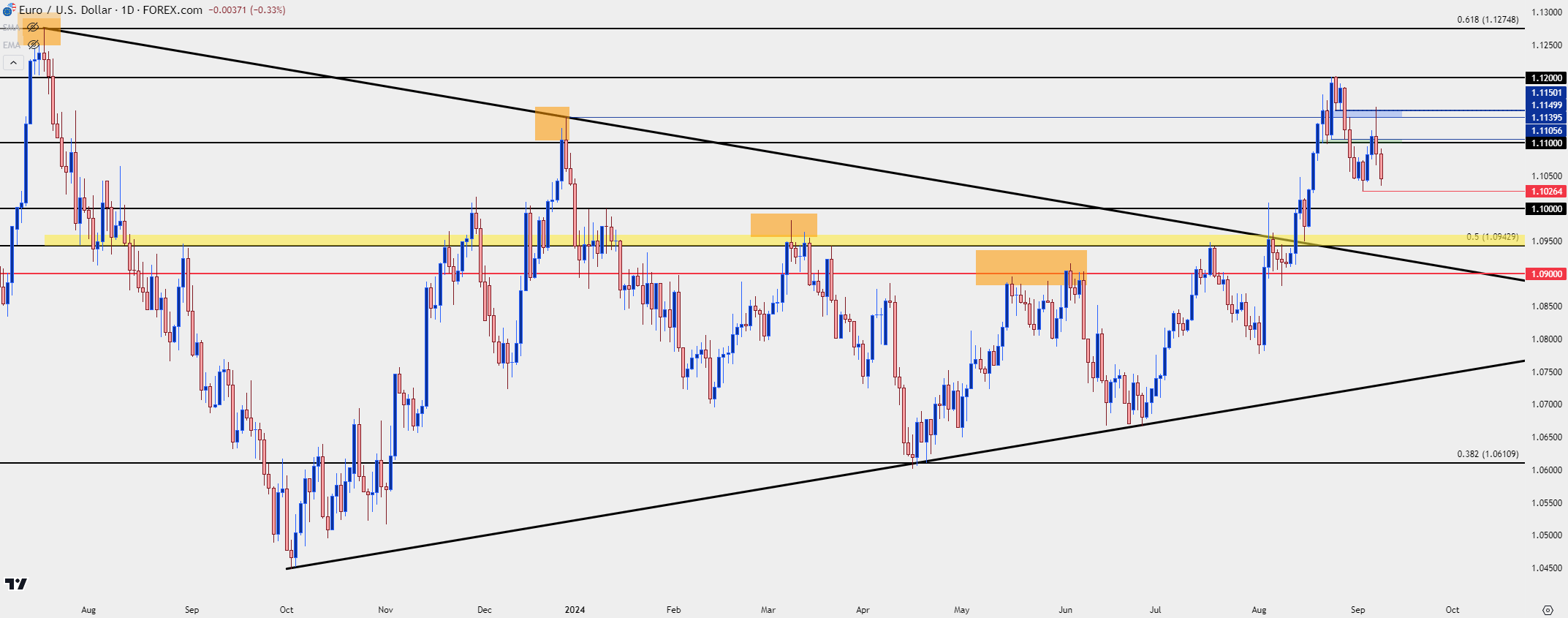Click the 2024 label on time axis
The image size is (1568, 618).
[575, 610]
